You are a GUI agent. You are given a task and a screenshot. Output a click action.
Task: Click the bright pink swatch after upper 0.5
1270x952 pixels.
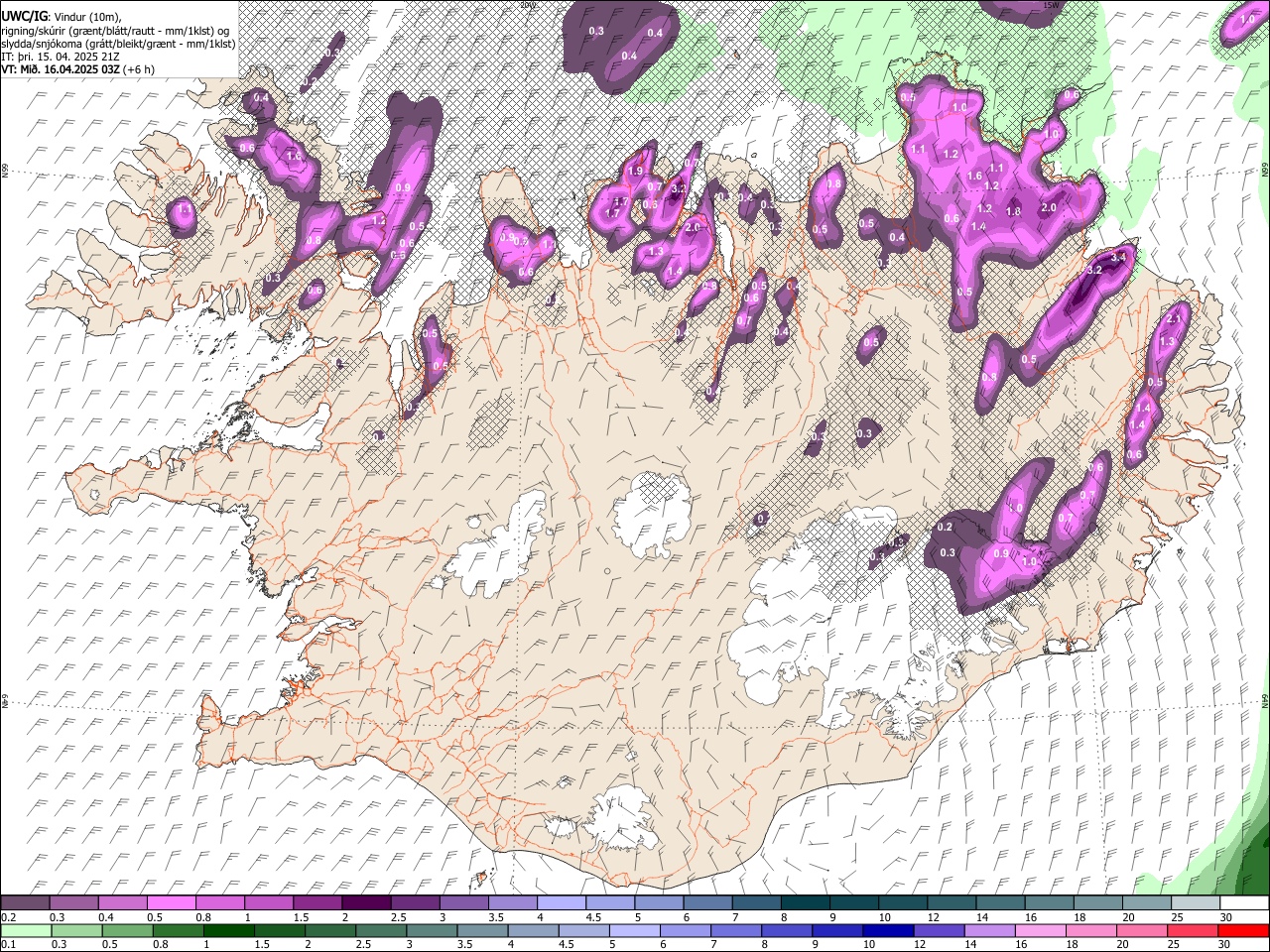172,903
